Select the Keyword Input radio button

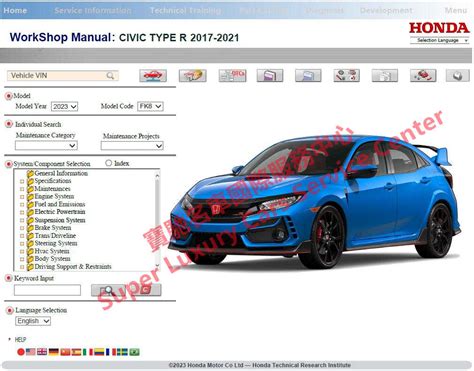click(9, 278)
